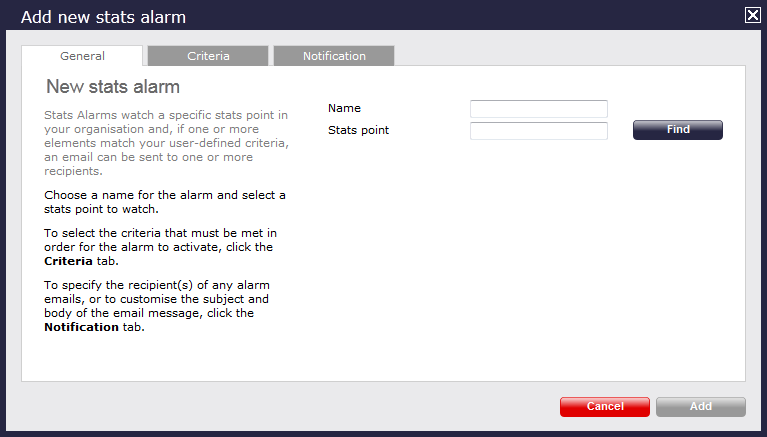This screenshot has width=767, height=437.
Task: Open the Criteria tab
Action: click(x=208, y=56)
